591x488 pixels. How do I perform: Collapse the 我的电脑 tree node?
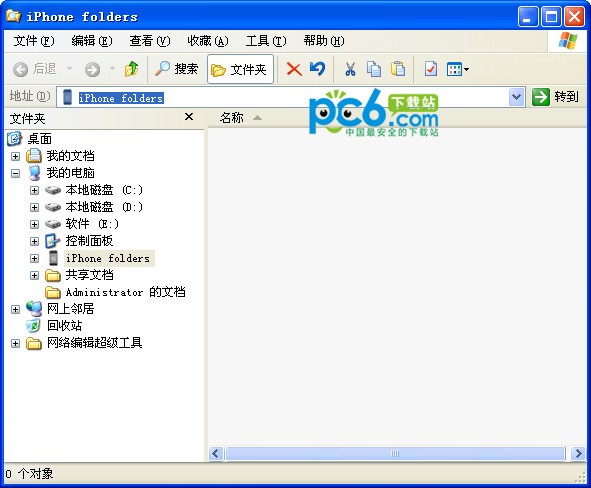click(15, 173)
